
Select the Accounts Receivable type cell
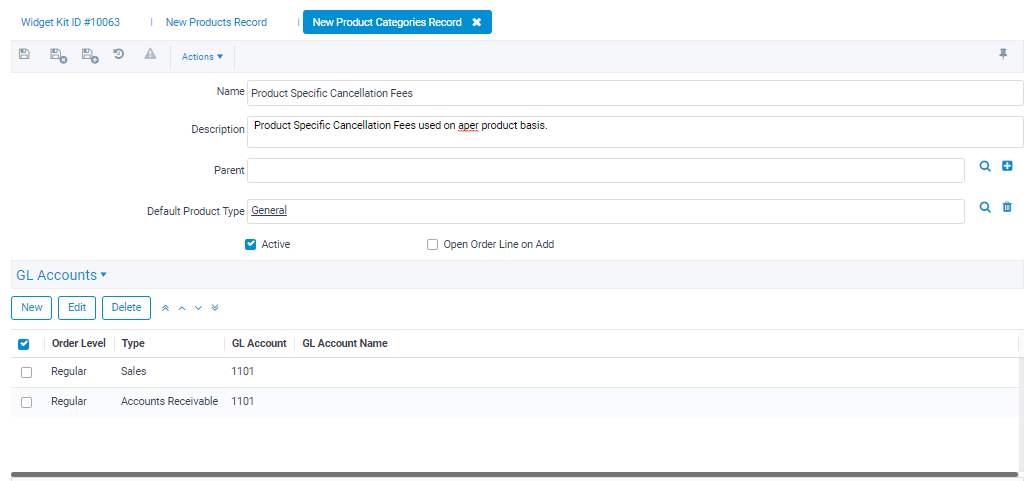(x=169, y=401)
